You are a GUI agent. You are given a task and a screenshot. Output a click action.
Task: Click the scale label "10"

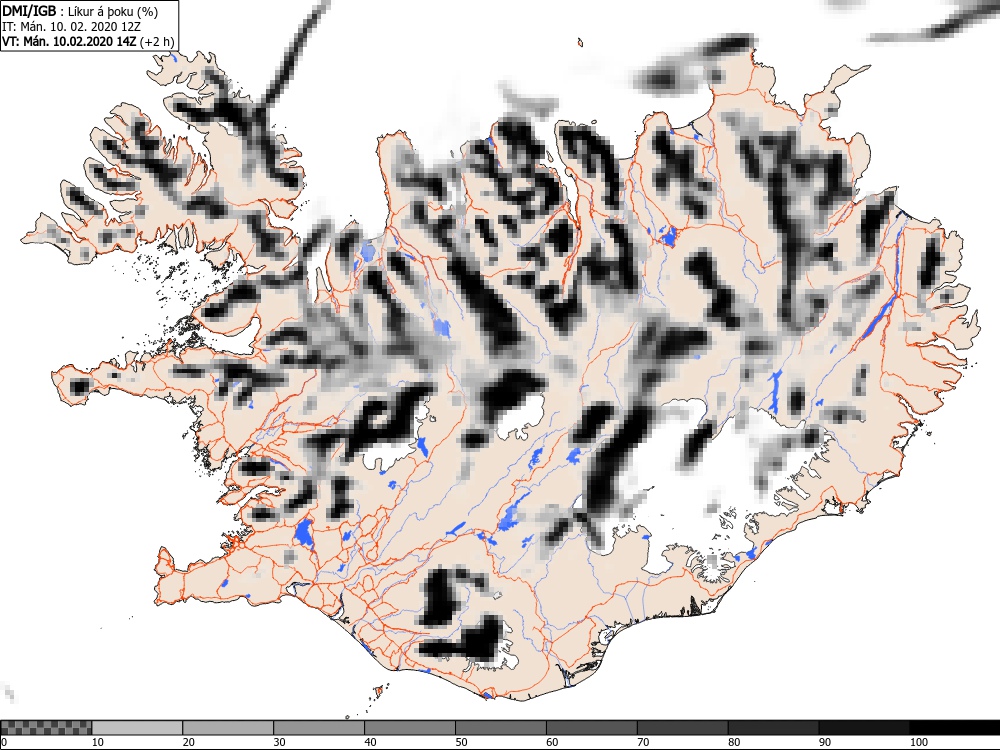pos(98,742)
